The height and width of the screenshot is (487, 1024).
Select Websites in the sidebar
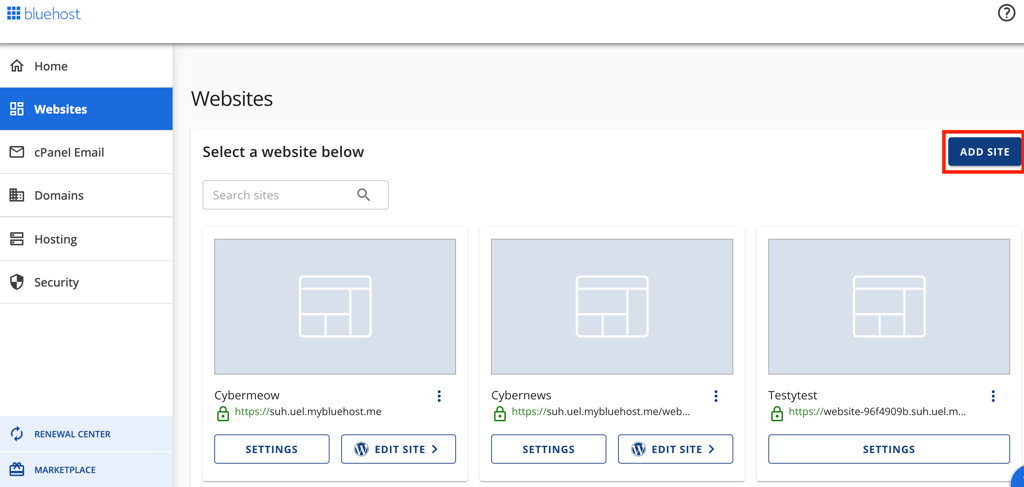[x=86, y=109]
